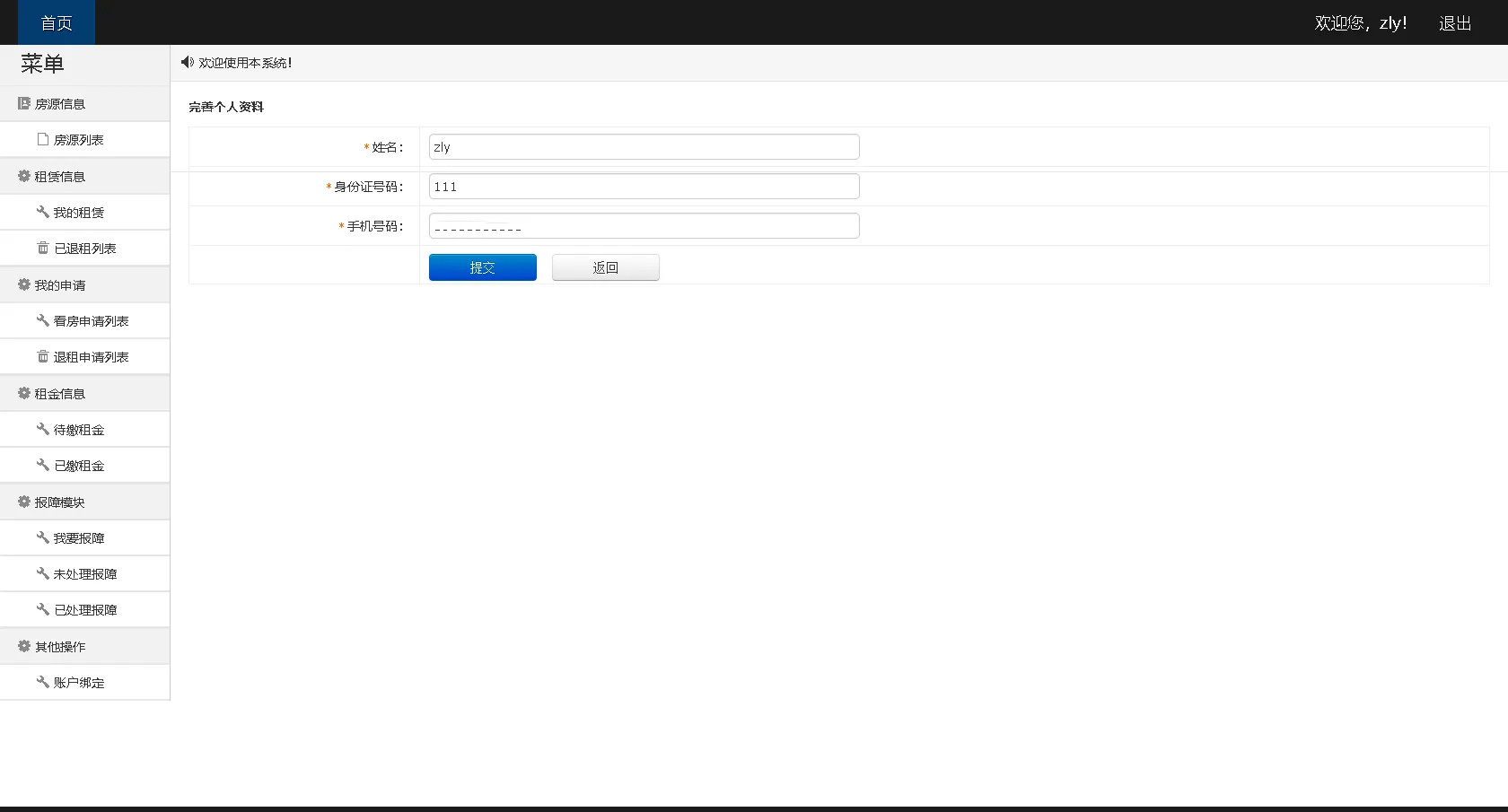This screenshot has width=1508, height=812.
Task: Click the 未处理报障 wrench icon
Action: (42, 573)
